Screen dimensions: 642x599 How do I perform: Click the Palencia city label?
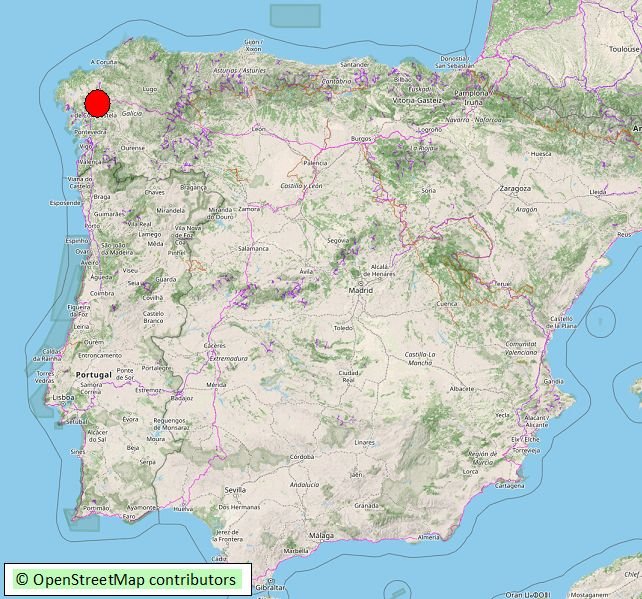tap(315, 163)
